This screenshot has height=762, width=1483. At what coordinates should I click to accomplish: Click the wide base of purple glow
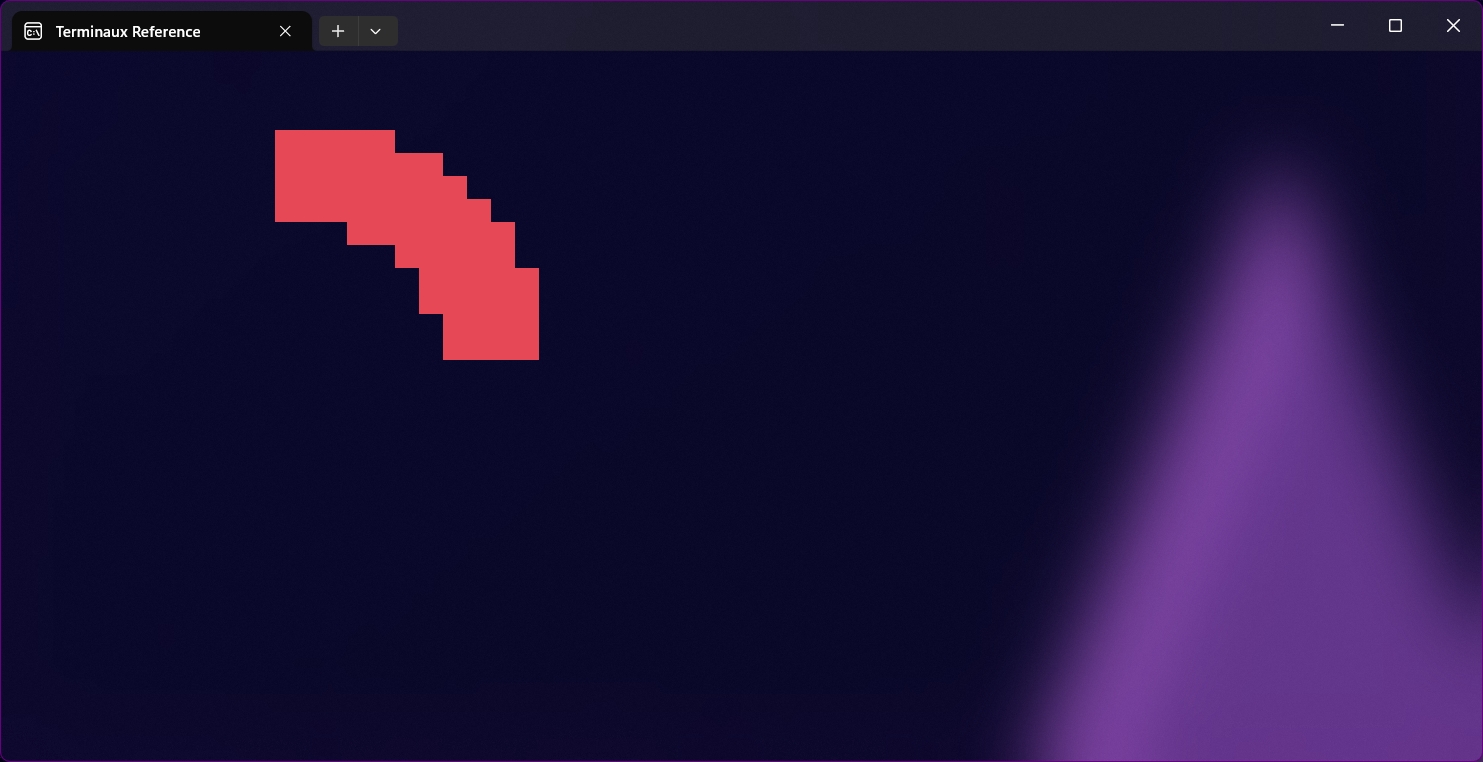1250,700
